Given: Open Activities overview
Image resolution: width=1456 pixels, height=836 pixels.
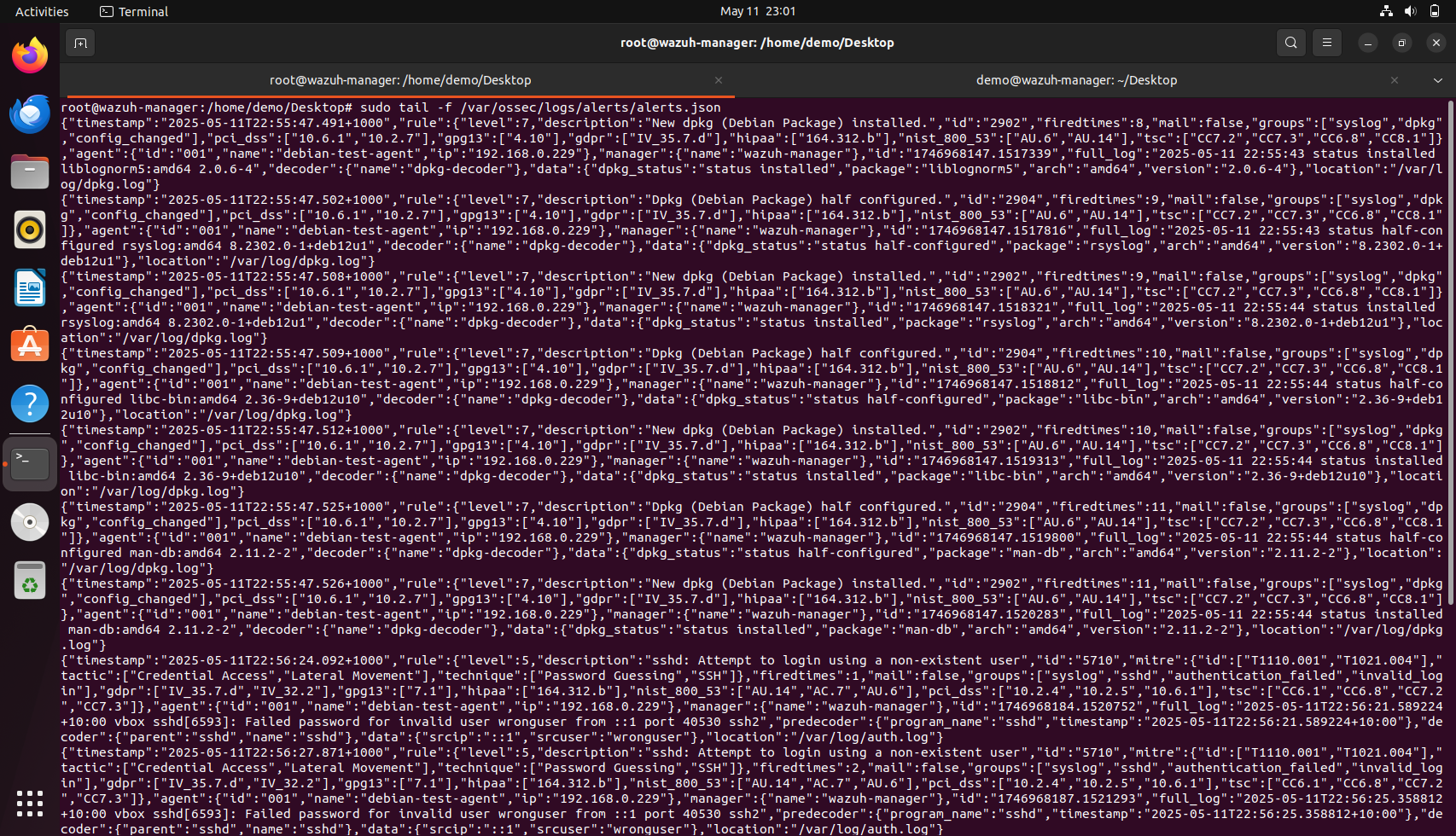Looking at the screenshot, I should [42, 11].
